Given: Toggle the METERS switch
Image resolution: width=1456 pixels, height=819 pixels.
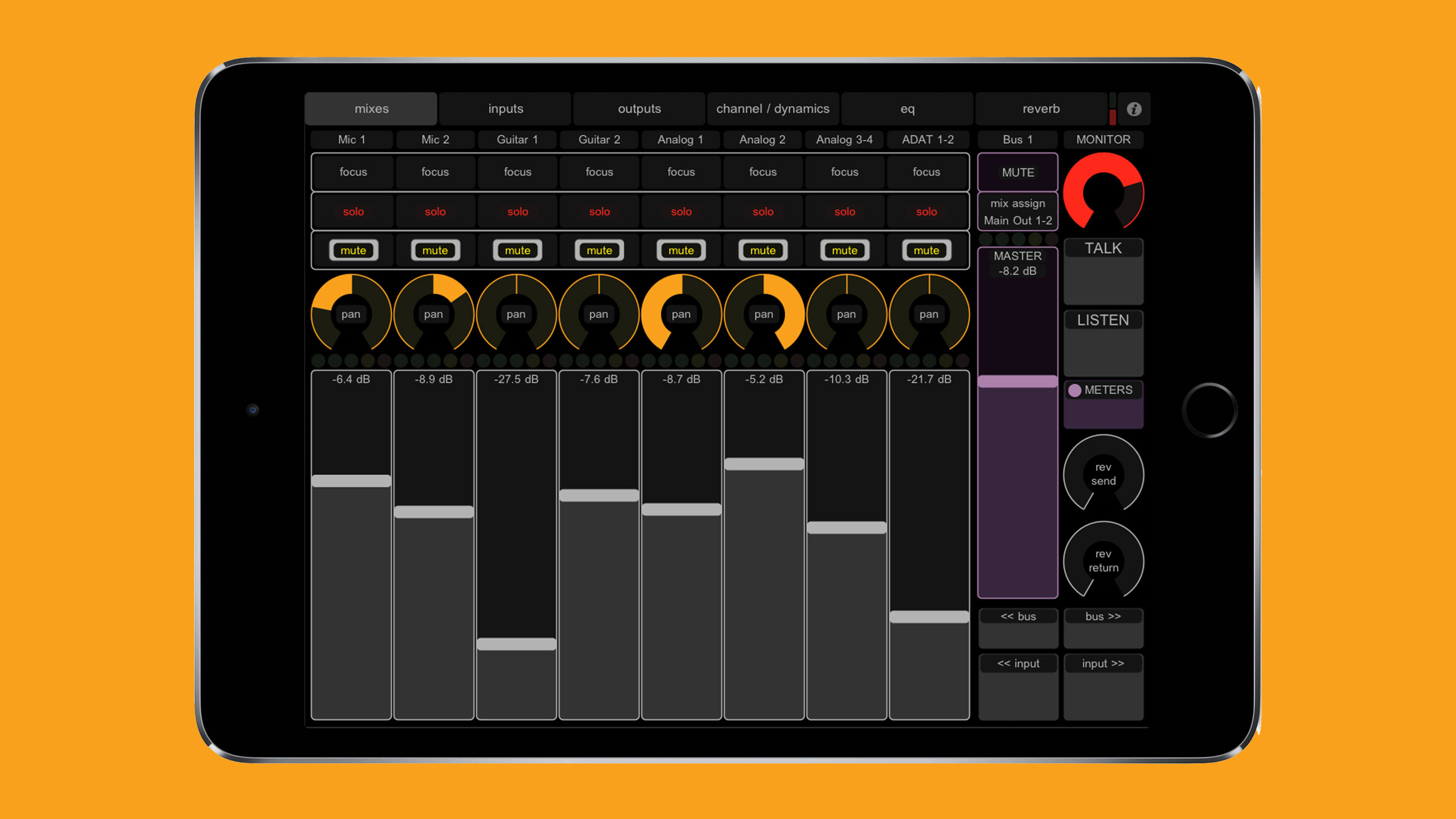Looking at the screenshot, I should point(1104,403).
